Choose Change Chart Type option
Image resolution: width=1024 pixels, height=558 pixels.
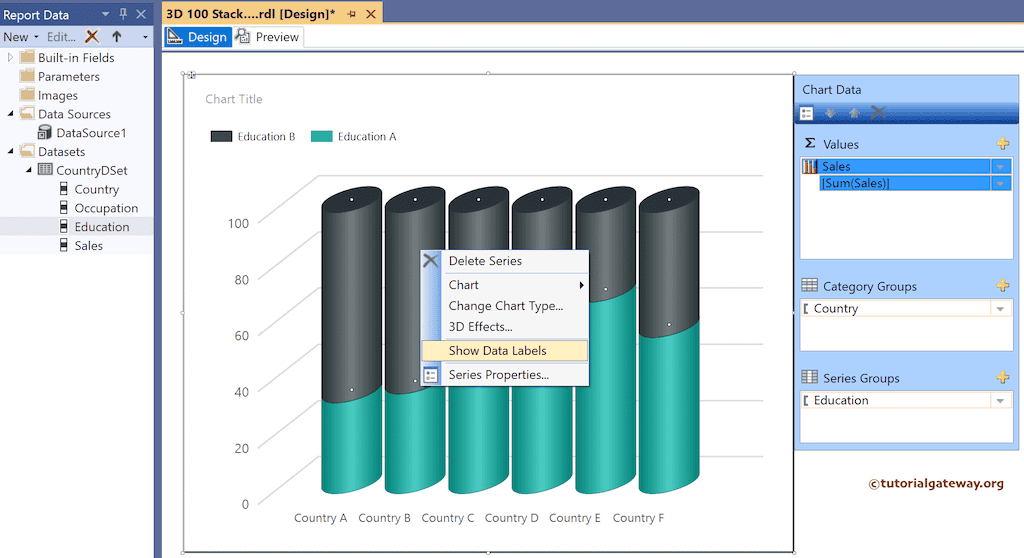coord(505,306)
